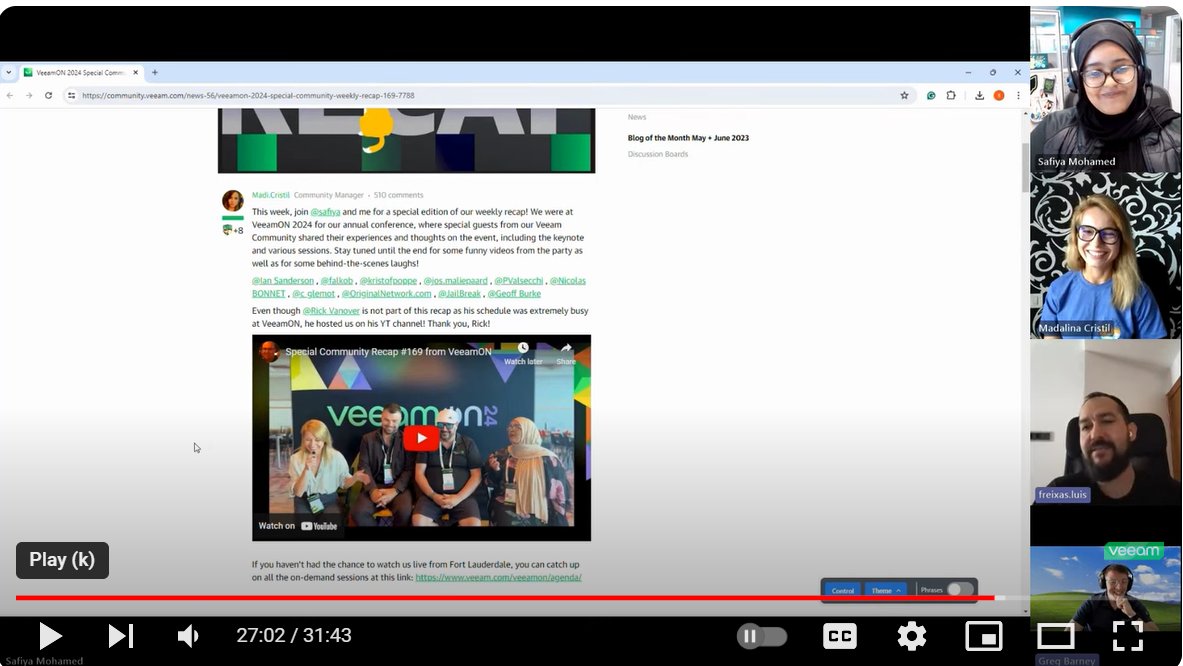Click the +8 badges under avatar
1183x666 pixels.
232,230
